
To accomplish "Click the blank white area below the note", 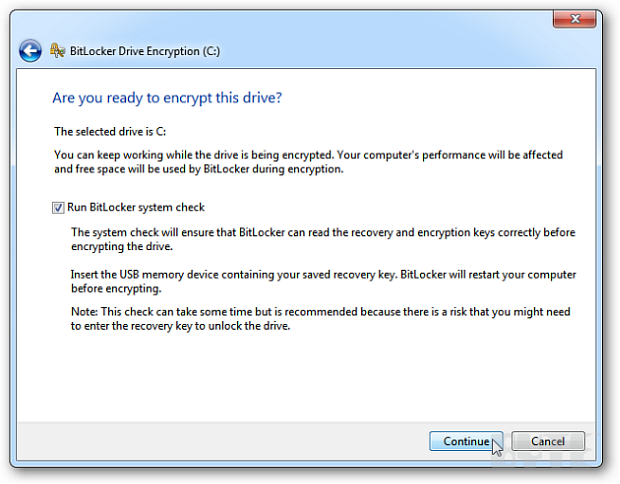I will coord(300,380).
